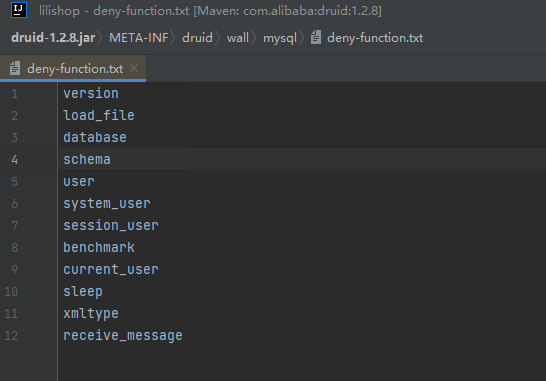Click the IntelliJ IDEA logo icon

[x=19, y=10]
